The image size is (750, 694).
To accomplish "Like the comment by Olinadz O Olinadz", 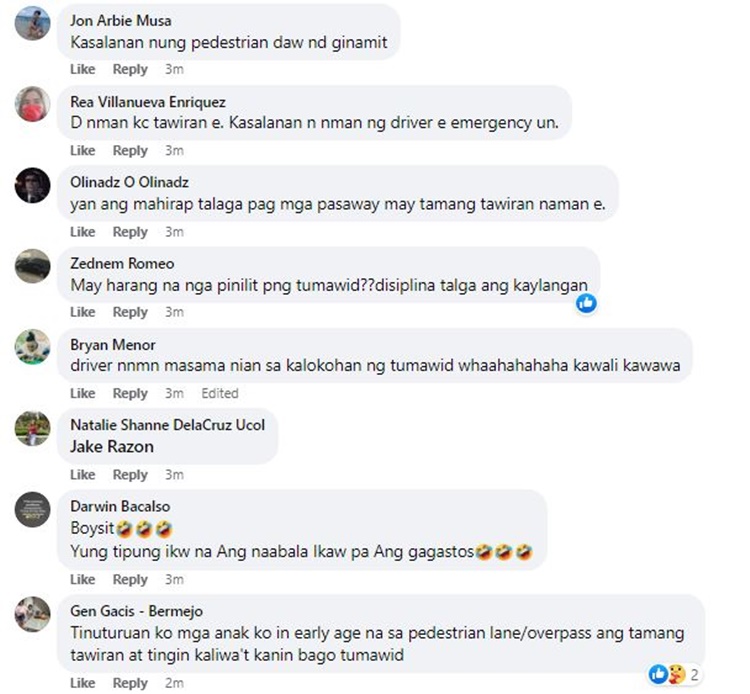I will (x=82, y=232).
